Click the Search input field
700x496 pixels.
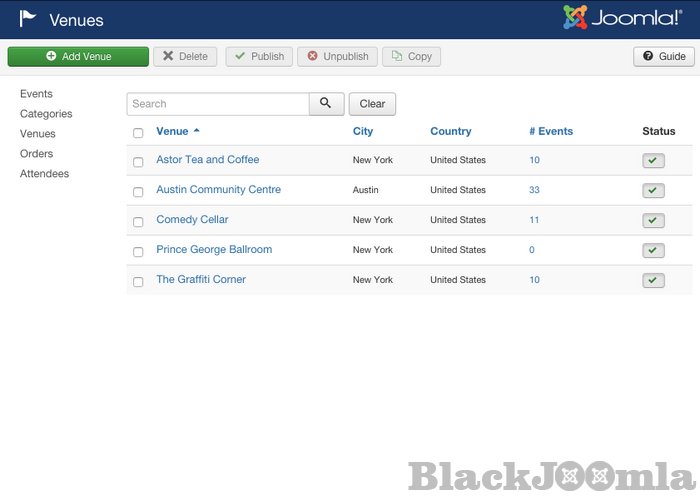tap(217, 104)
